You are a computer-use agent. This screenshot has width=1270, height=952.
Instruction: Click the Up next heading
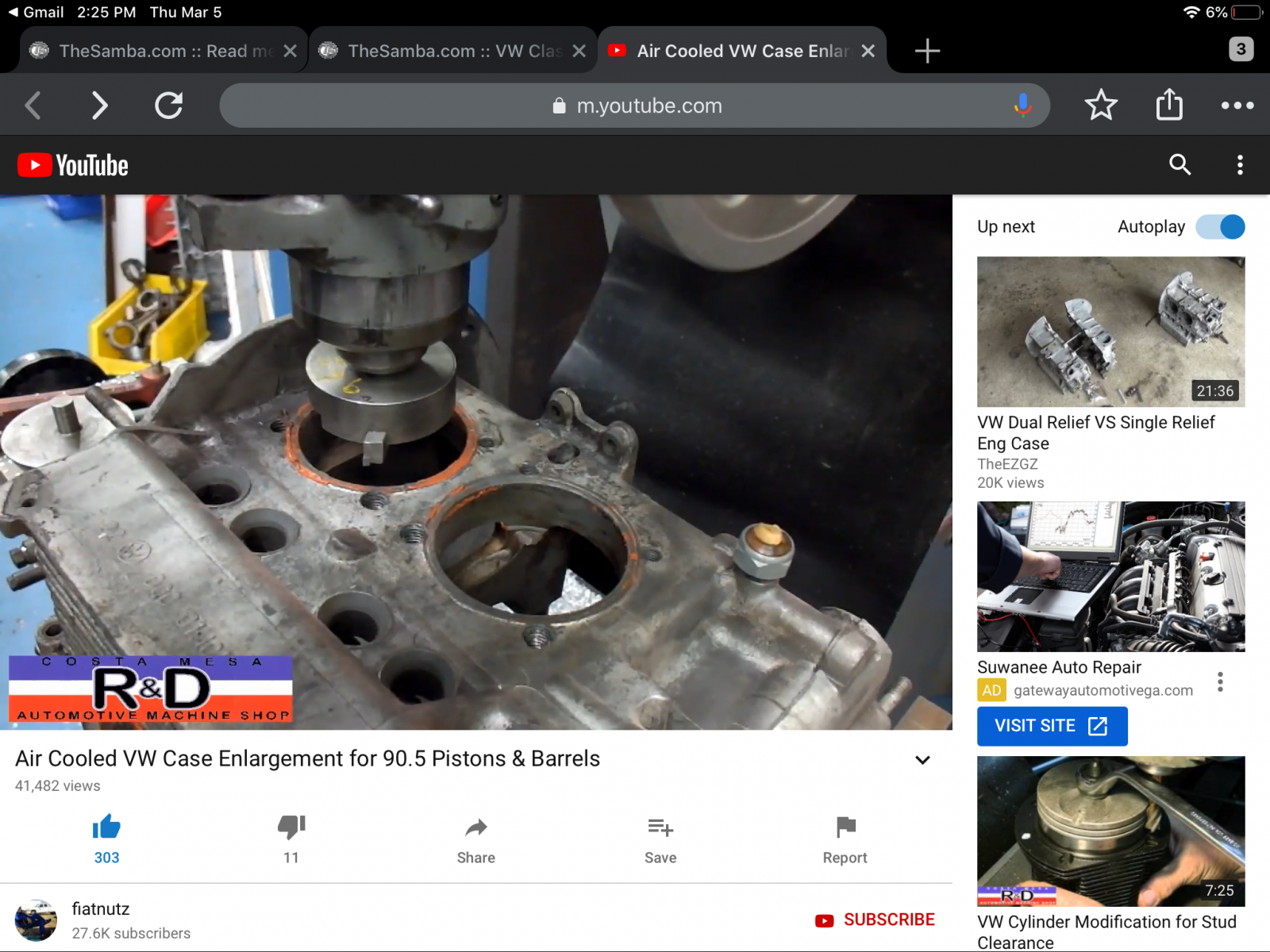click(1006, 226)
